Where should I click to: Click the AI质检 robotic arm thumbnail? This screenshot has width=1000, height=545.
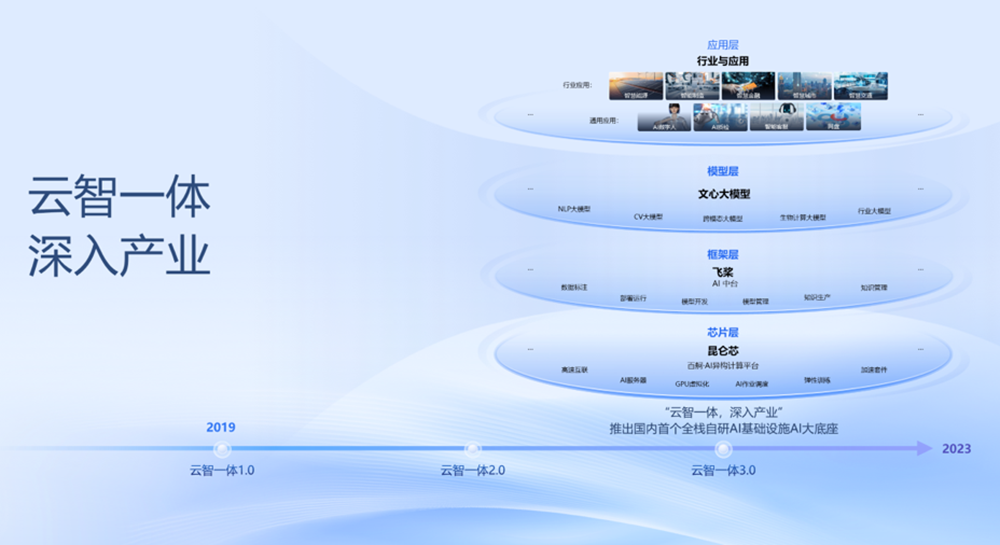point(720,117)
